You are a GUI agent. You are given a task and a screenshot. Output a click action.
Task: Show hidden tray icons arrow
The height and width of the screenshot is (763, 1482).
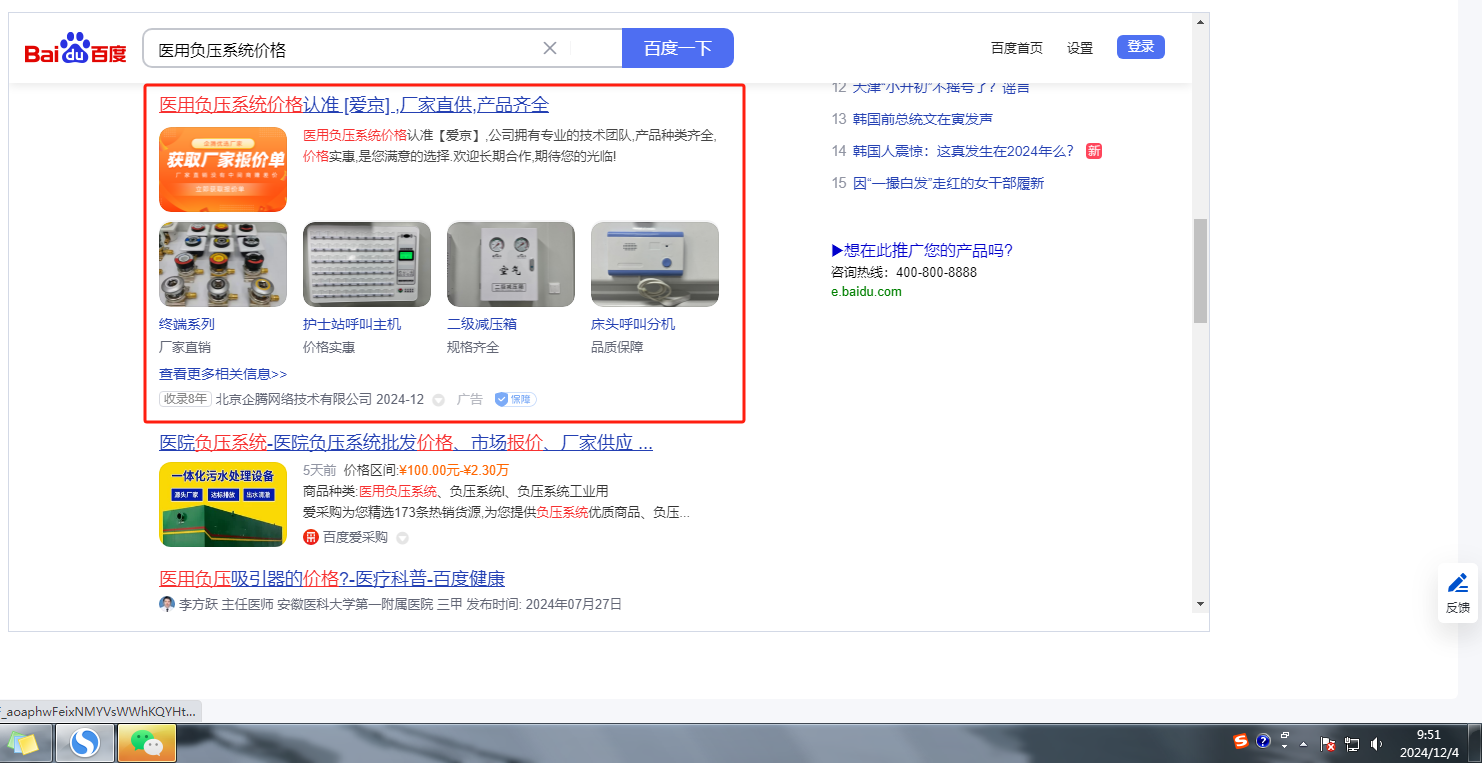click(x=1304, y=744)
